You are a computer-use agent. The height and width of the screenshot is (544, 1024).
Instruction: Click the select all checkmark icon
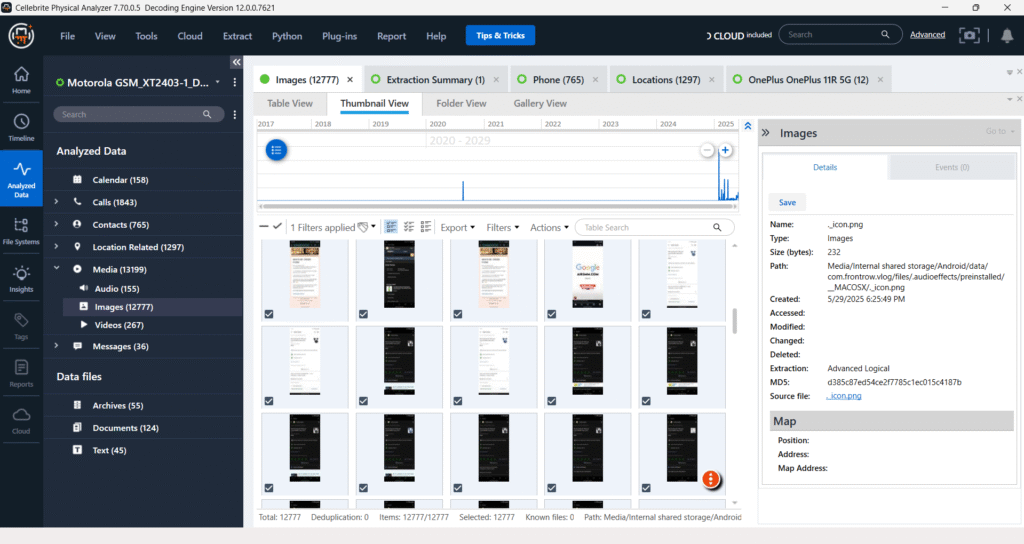[278, 227]
